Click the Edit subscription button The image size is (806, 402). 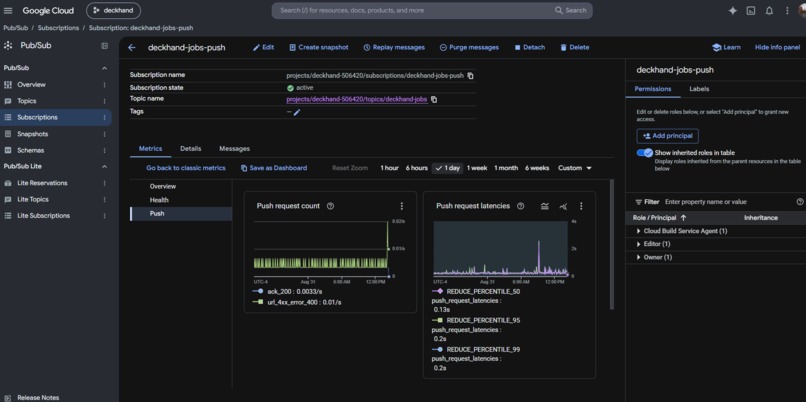263,47
